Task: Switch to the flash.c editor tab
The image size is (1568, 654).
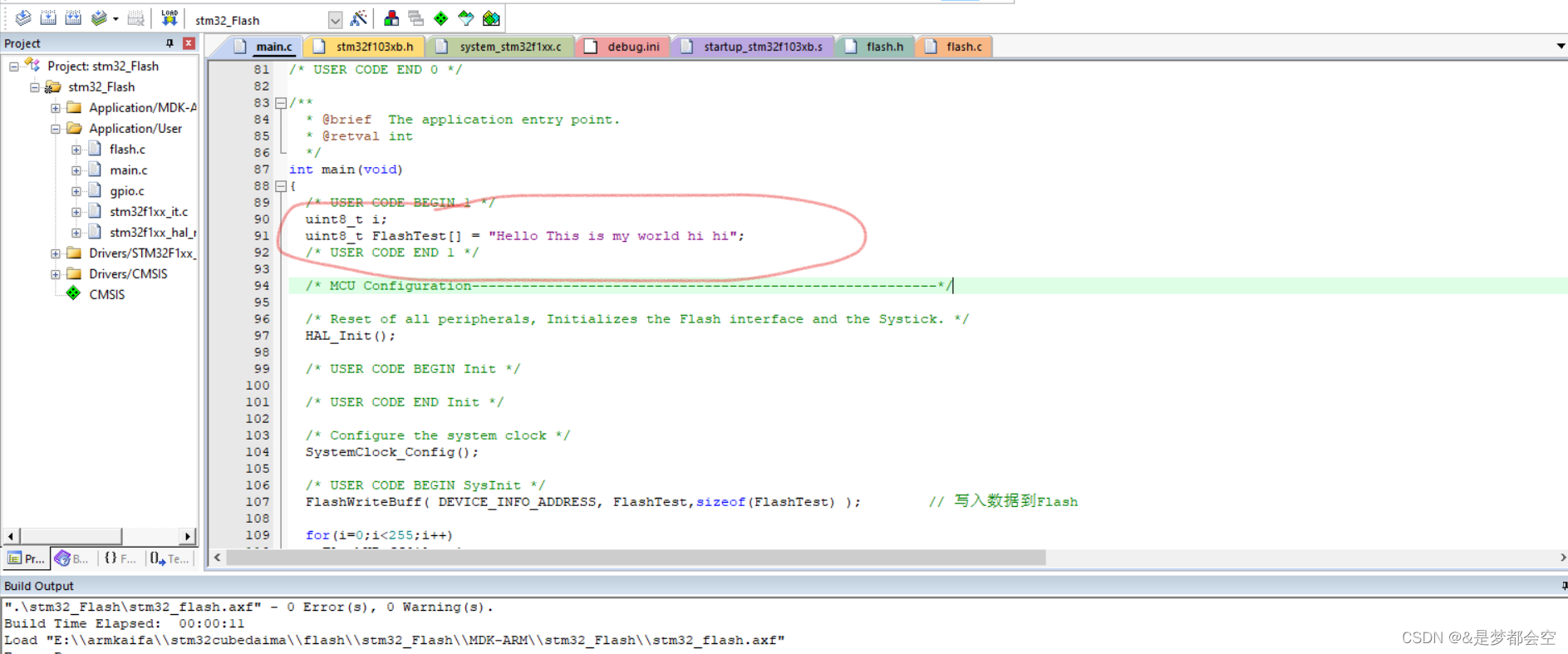Action: (x=954, y=47)
